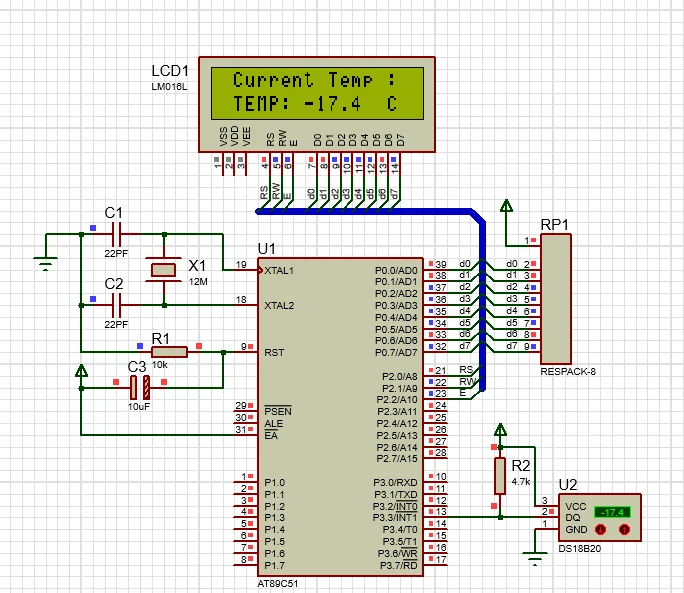The width and height of the screenshot is (684, 593).
Task: Click the 'P2.7/A15' pin label
Action: coord(397,459)
